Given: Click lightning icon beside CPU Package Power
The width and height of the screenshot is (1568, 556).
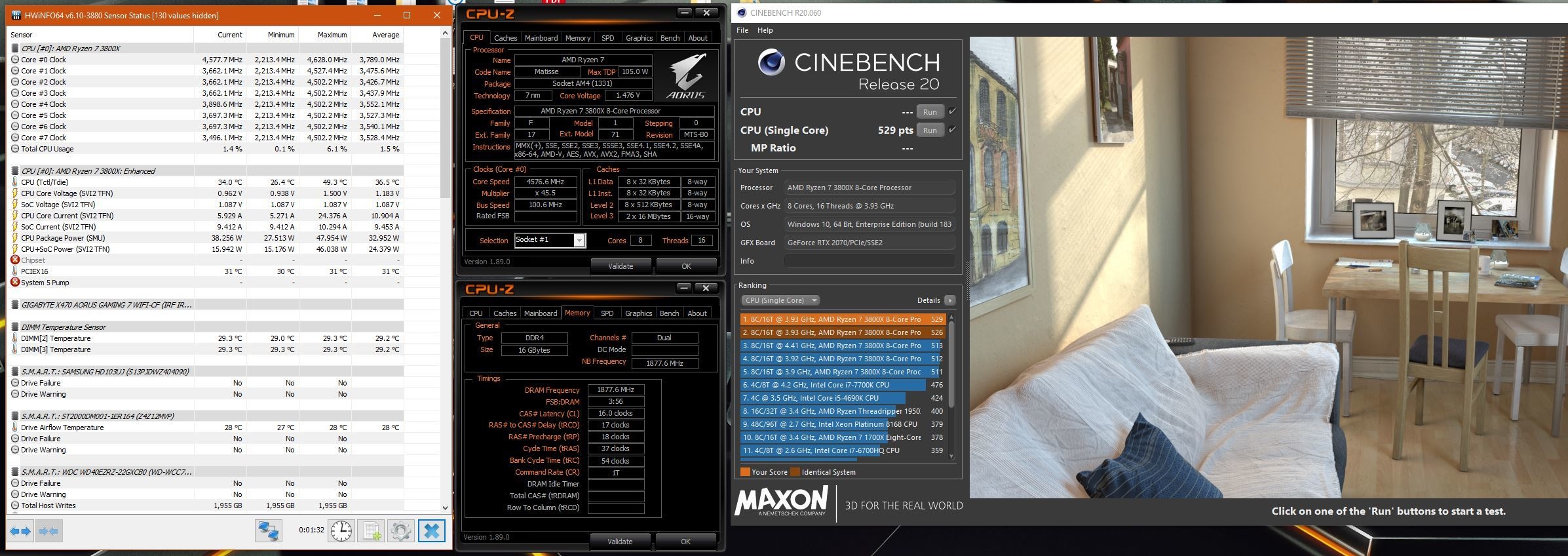Looking at the screenshot, I should coord(15,238).
